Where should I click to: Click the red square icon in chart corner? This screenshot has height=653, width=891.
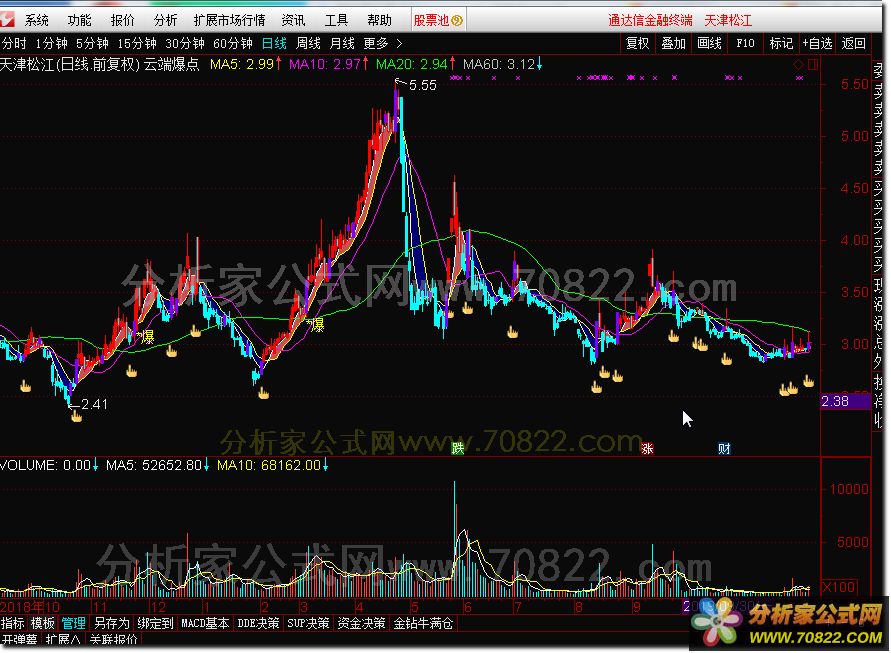pos(813,64)
